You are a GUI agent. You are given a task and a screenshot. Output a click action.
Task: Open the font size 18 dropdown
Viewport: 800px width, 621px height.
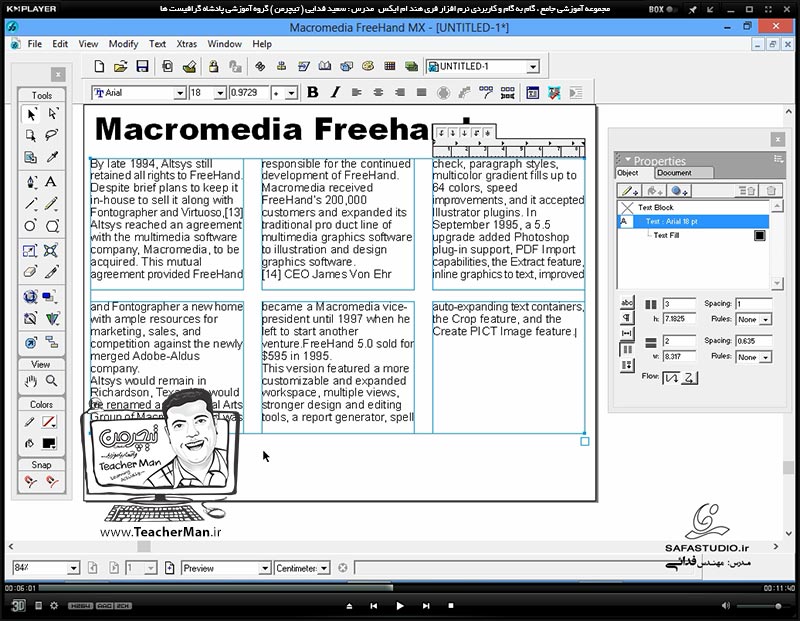pos(220,93)
